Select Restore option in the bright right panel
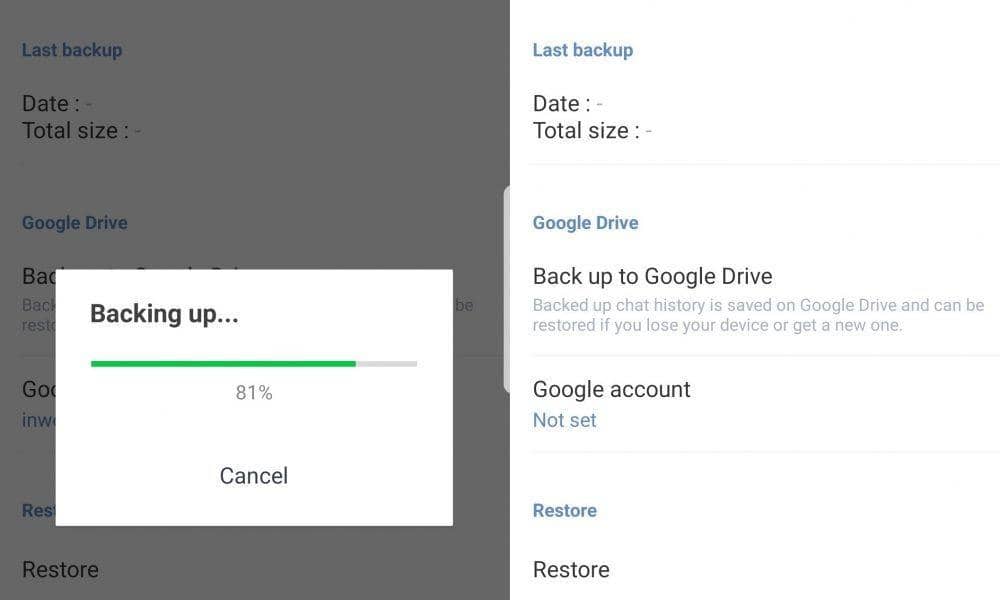 tap(571, 569)
